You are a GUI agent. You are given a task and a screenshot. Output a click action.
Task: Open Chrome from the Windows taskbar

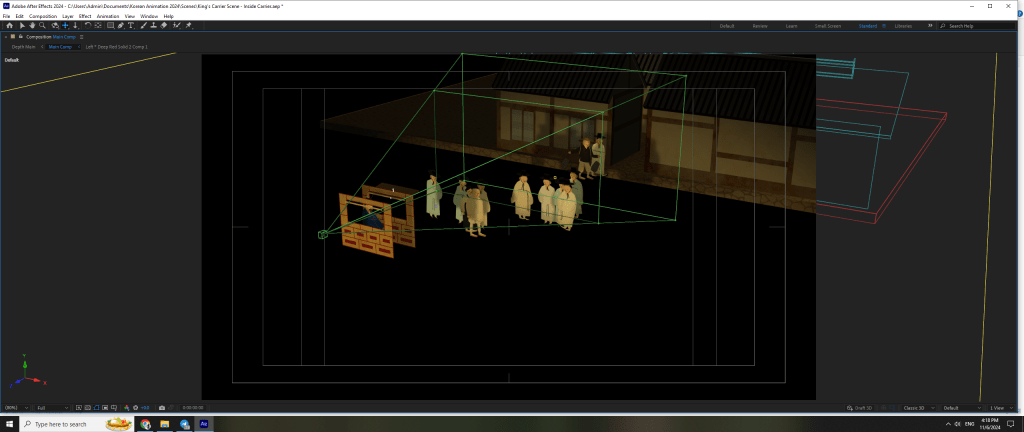(x=146, y=424)
